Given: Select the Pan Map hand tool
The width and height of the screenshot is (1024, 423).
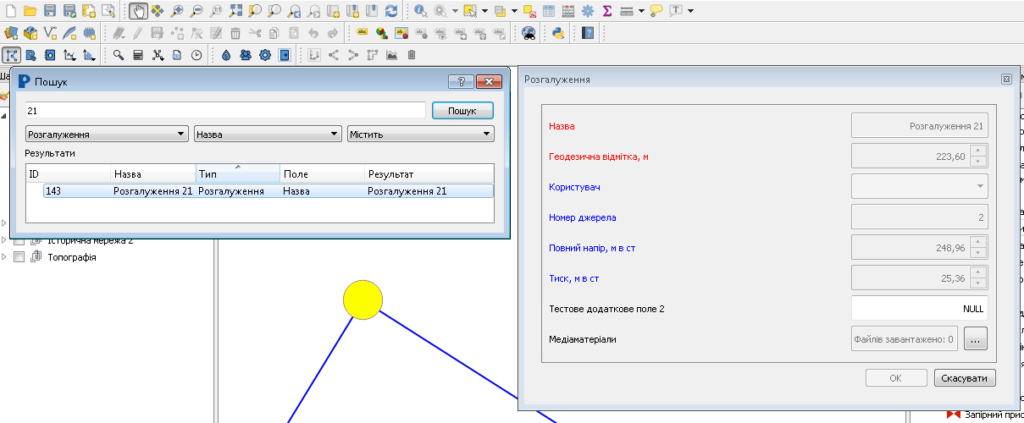Looking at the screenshot, I should (x=138, y=10).
